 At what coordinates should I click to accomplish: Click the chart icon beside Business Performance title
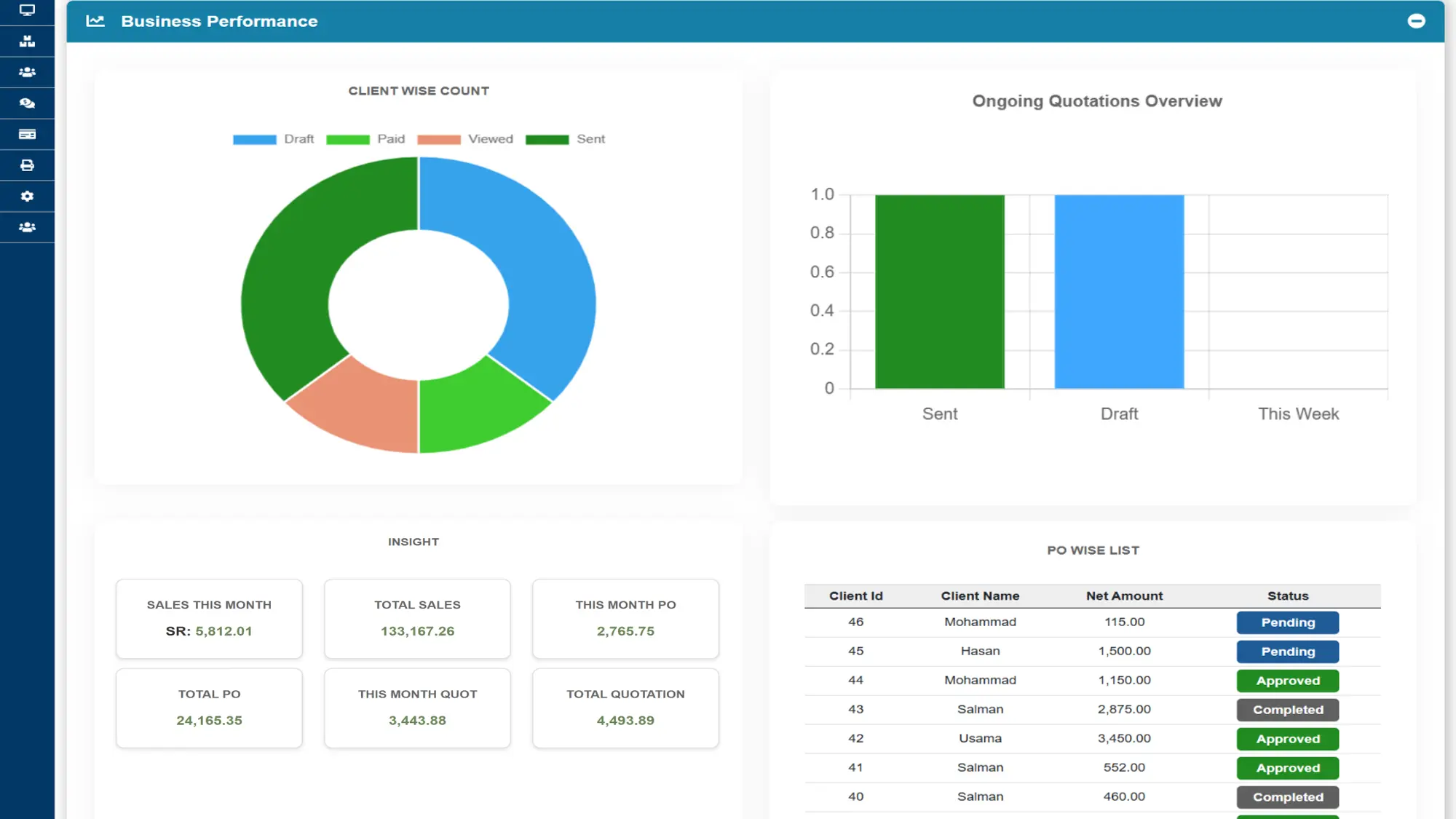pyautogui.click(x=95, y=21)
